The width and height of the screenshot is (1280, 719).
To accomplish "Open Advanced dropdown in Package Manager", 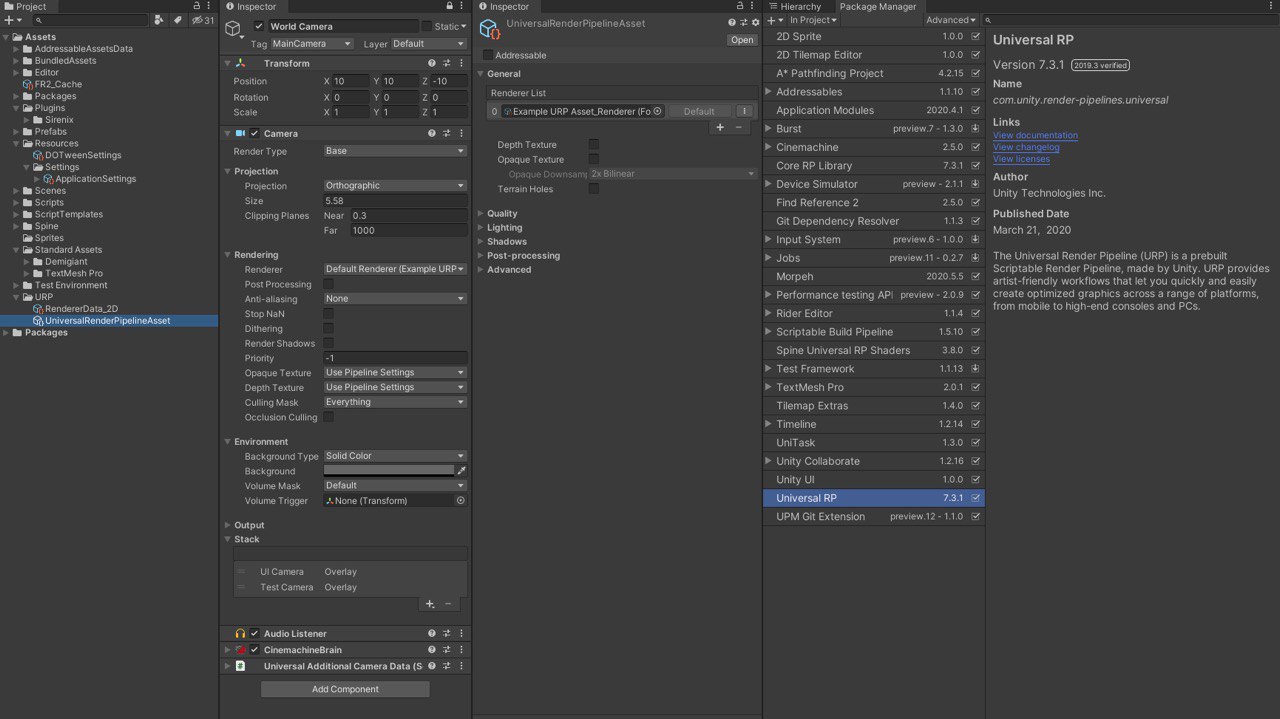I will tap(951, 20).
